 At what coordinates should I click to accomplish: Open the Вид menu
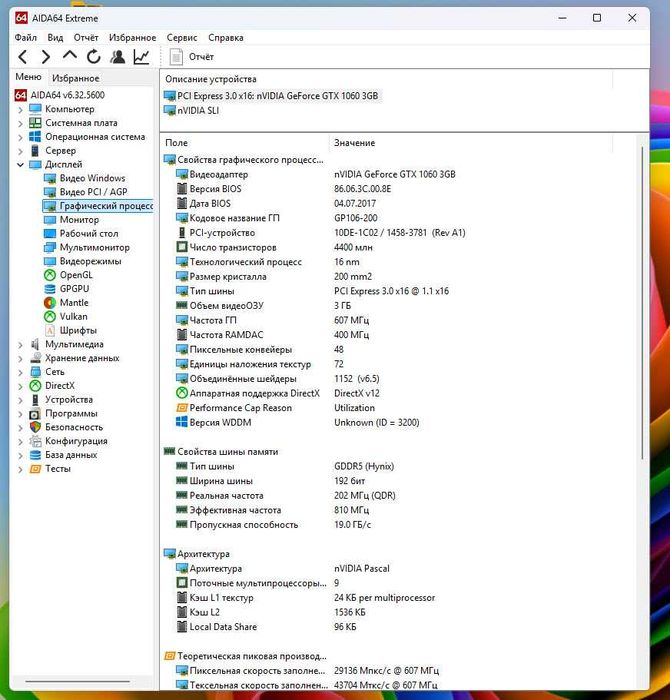[55, 38]
